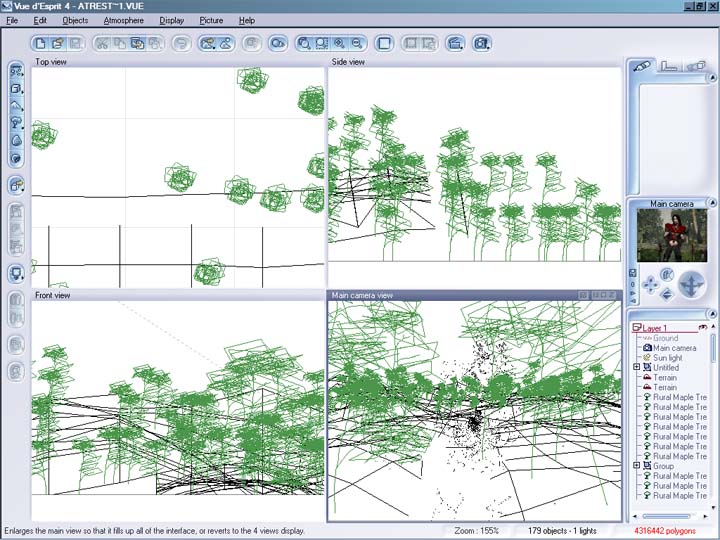The height and width of the screenshot is (540, 720).
Task: Expand the Group node in layer tree
Action: tap(637, 466)
